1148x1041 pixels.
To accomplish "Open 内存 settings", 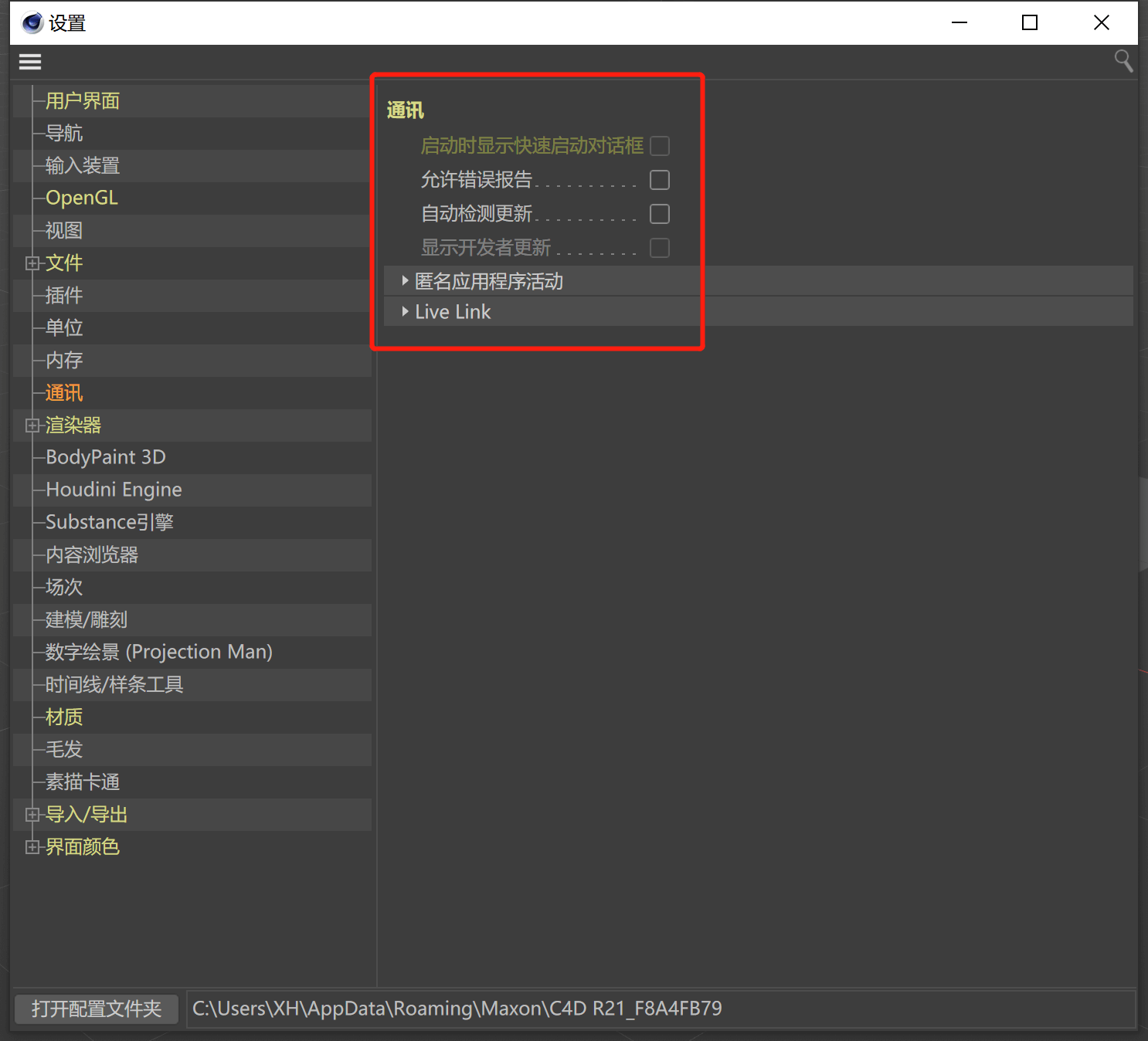I will point(64,361).
